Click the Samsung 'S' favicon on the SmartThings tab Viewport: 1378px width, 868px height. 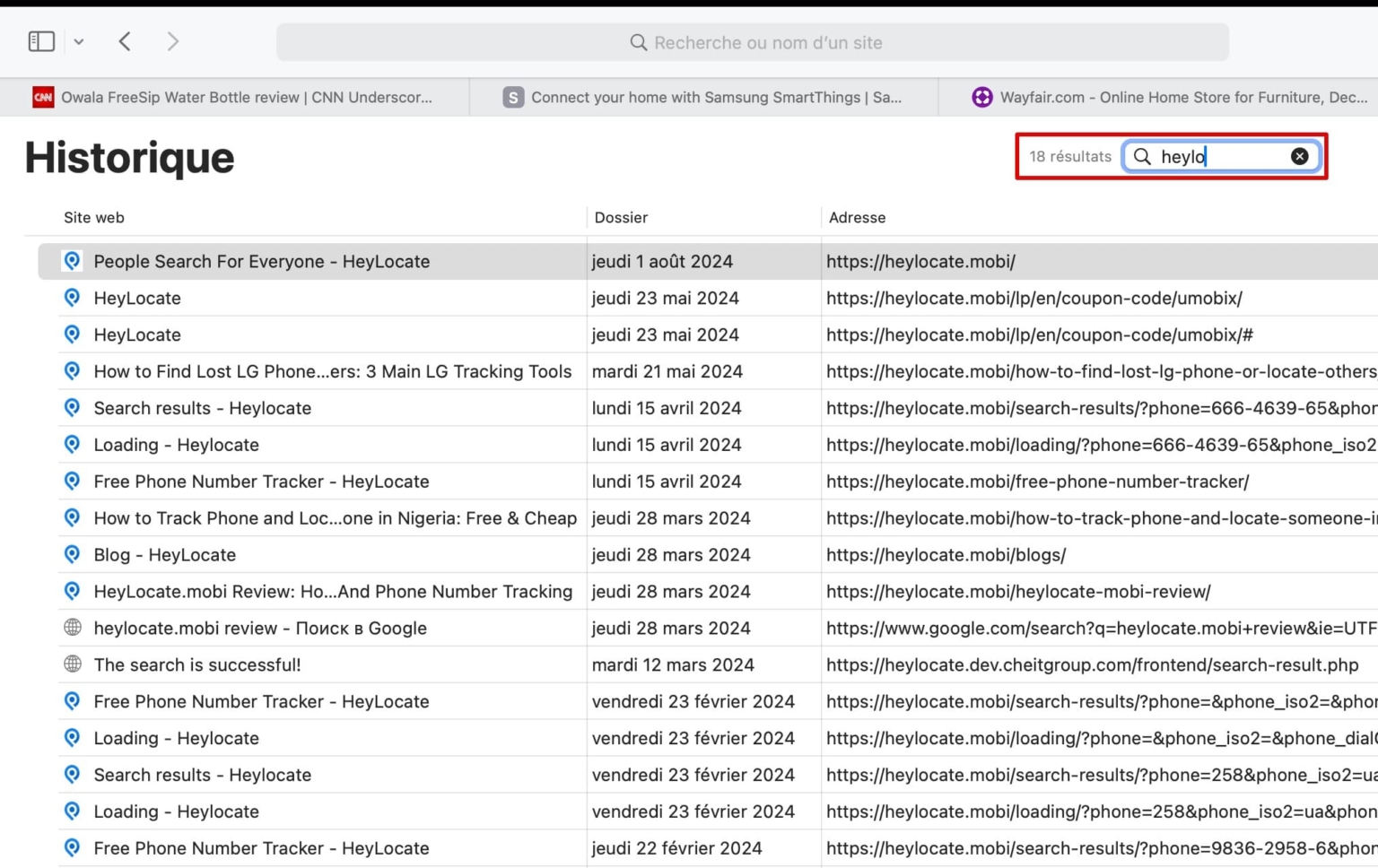(513, 97)
